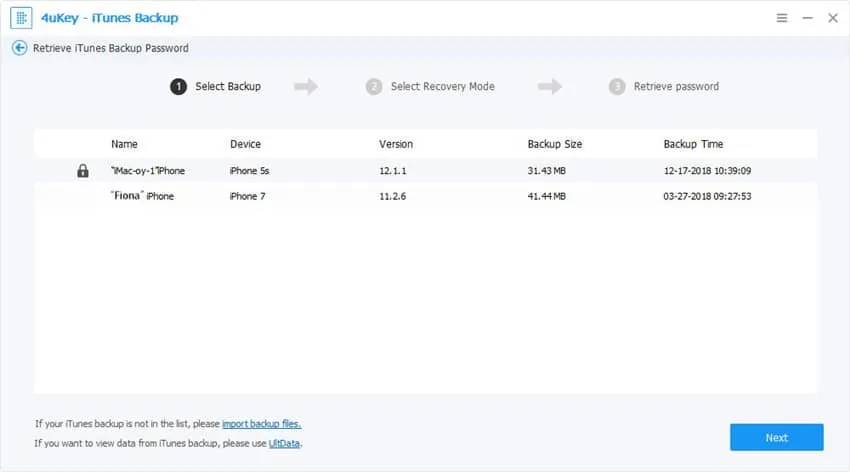
Task: Sort by the Name column header
Action: pos(124,144)
